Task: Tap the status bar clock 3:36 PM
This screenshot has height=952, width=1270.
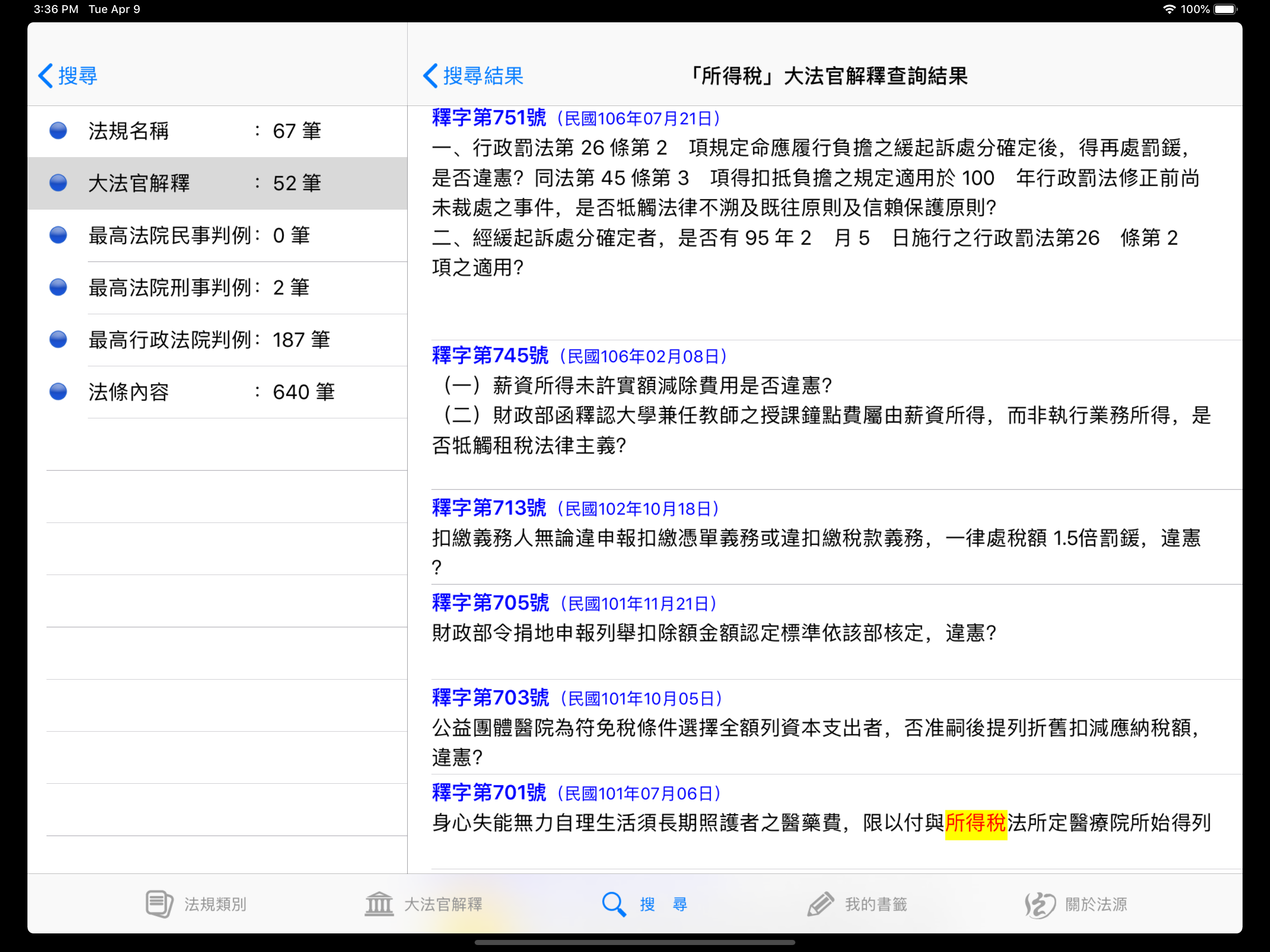Action: coord(56,9)
